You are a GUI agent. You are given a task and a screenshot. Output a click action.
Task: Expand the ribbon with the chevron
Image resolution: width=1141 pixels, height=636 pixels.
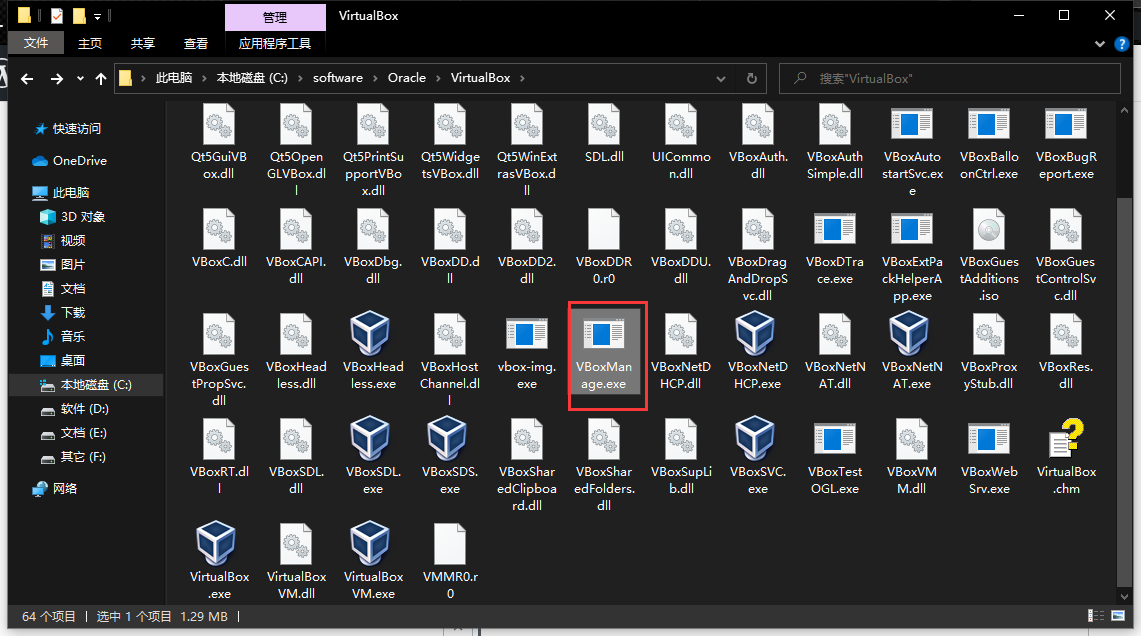(x=1102, y=44)
